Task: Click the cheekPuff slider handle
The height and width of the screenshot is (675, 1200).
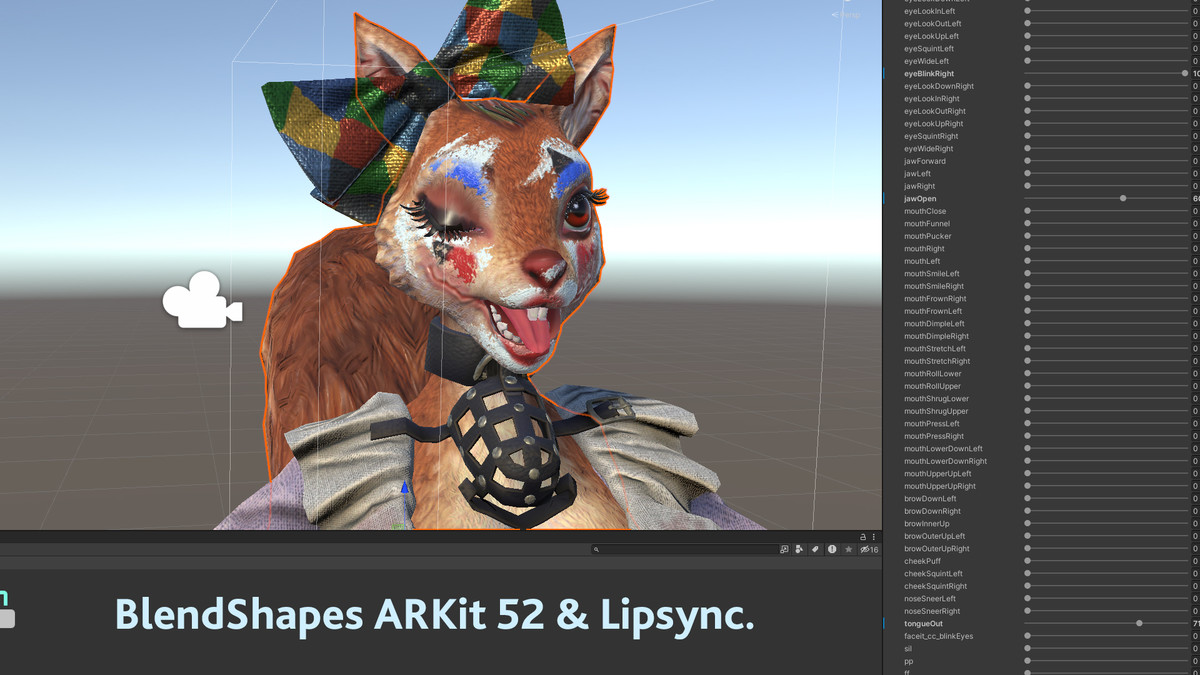Action: point(1028,562)
